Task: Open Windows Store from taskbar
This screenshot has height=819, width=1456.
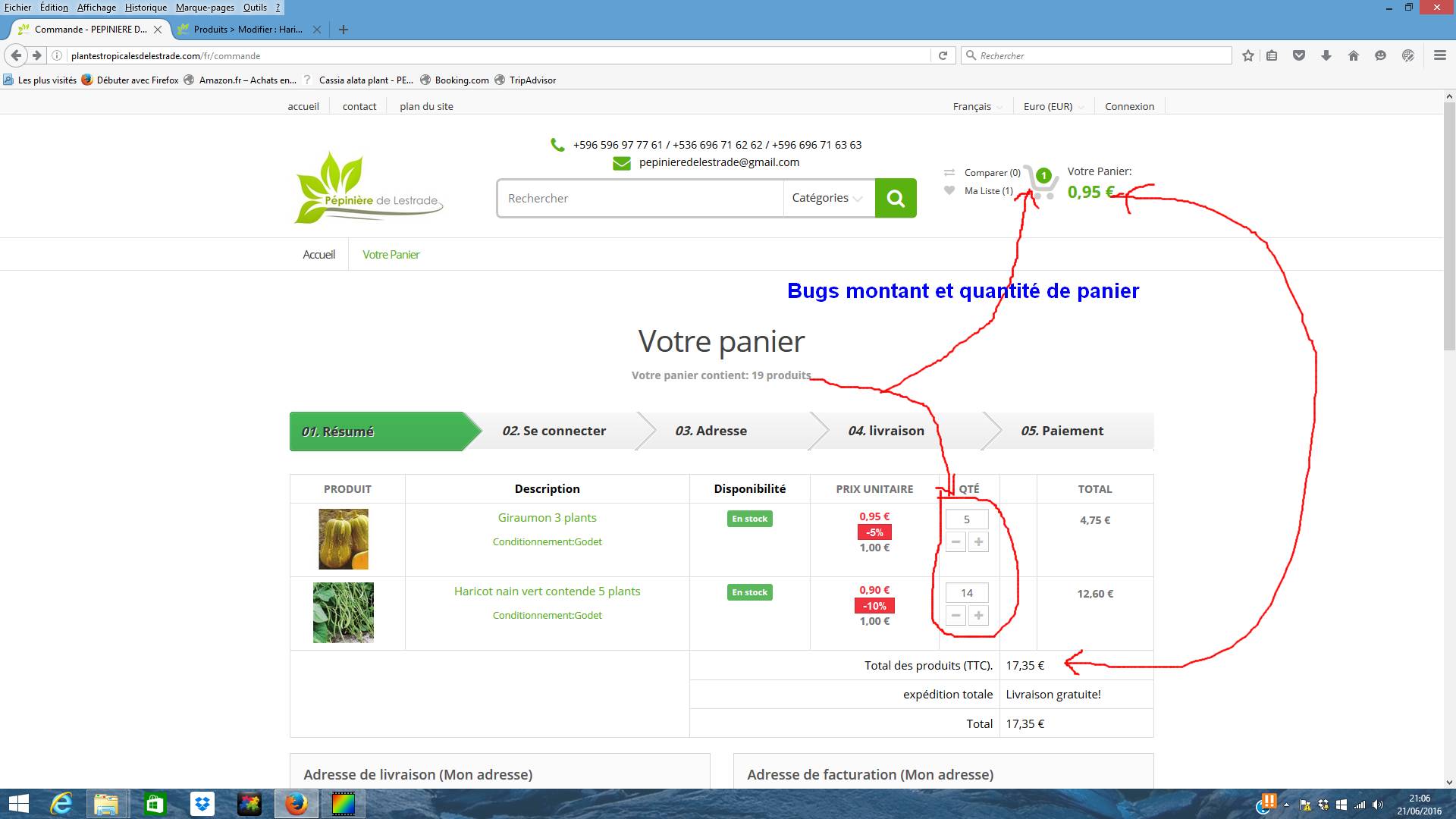Action: (x=155, y=804)
